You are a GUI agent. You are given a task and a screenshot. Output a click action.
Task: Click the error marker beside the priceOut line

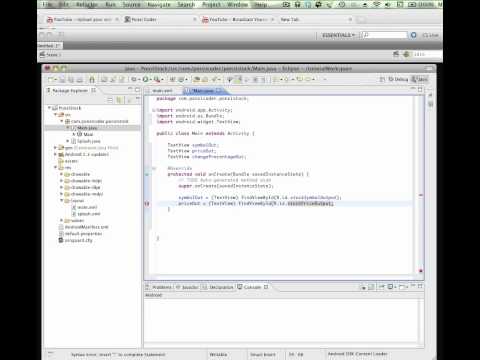point(147,203)
